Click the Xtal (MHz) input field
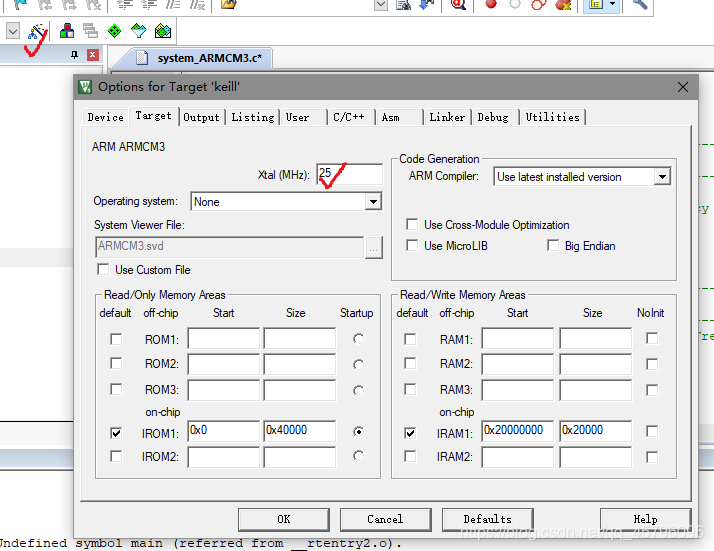The width and height of the screenshot is (714, 551). coord(349,174)
